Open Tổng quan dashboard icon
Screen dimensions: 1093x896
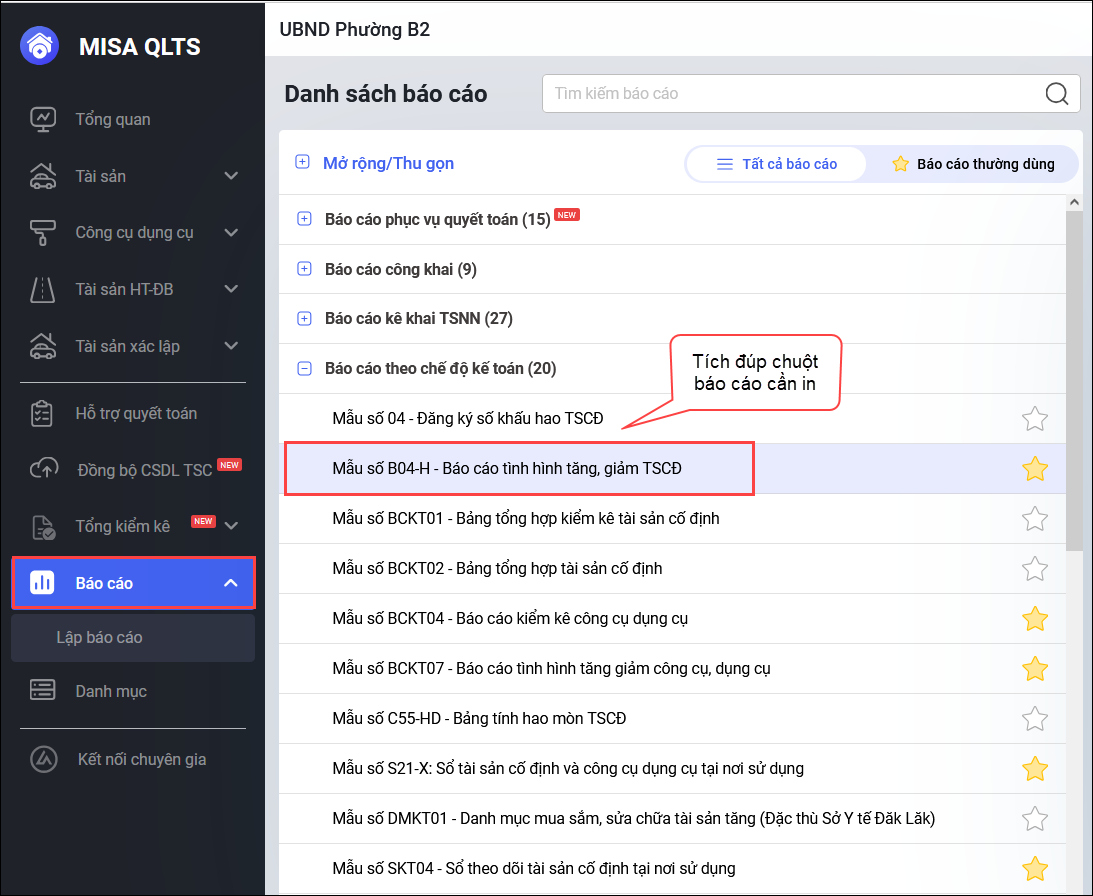click(43, 119)
